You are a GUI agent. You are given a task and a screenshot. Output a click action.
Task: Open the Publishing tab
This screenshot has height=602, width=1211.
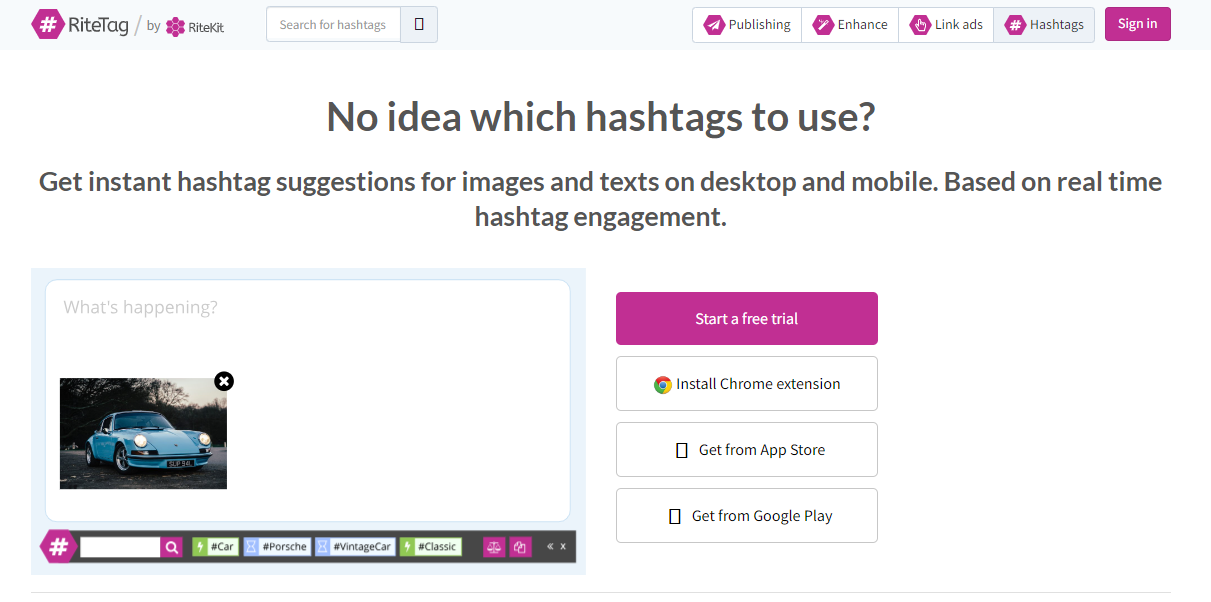tap(747, 25)
